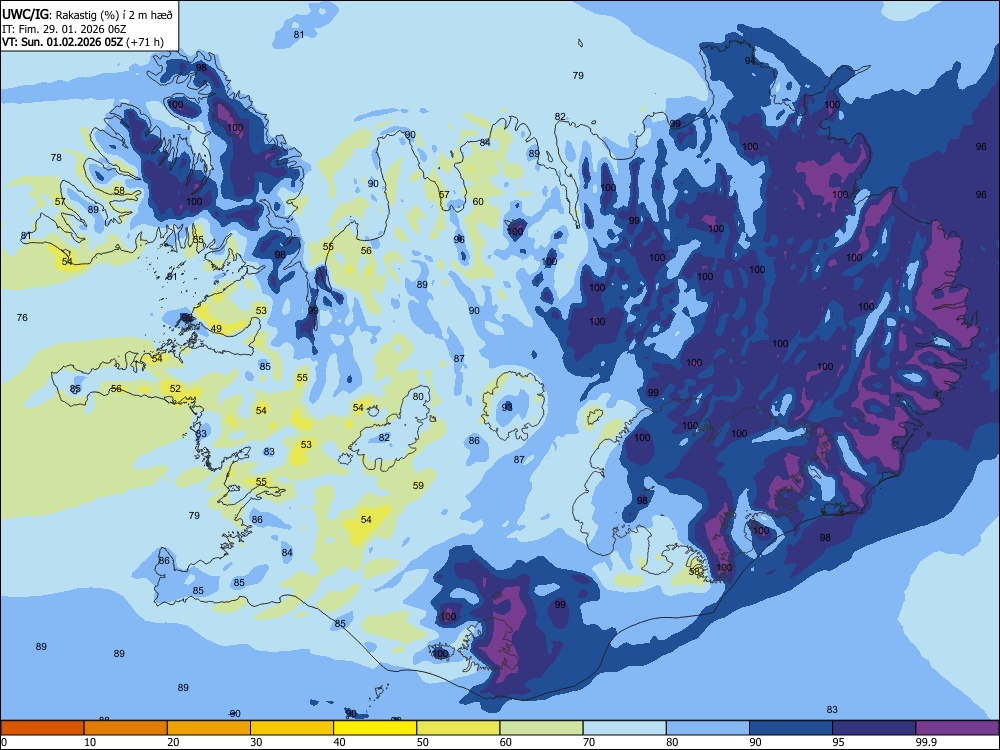The width and height of the screenshot is (1000, 750).
Task: Click the purple 99.9+ legend swatch
Action: point(957,728)
